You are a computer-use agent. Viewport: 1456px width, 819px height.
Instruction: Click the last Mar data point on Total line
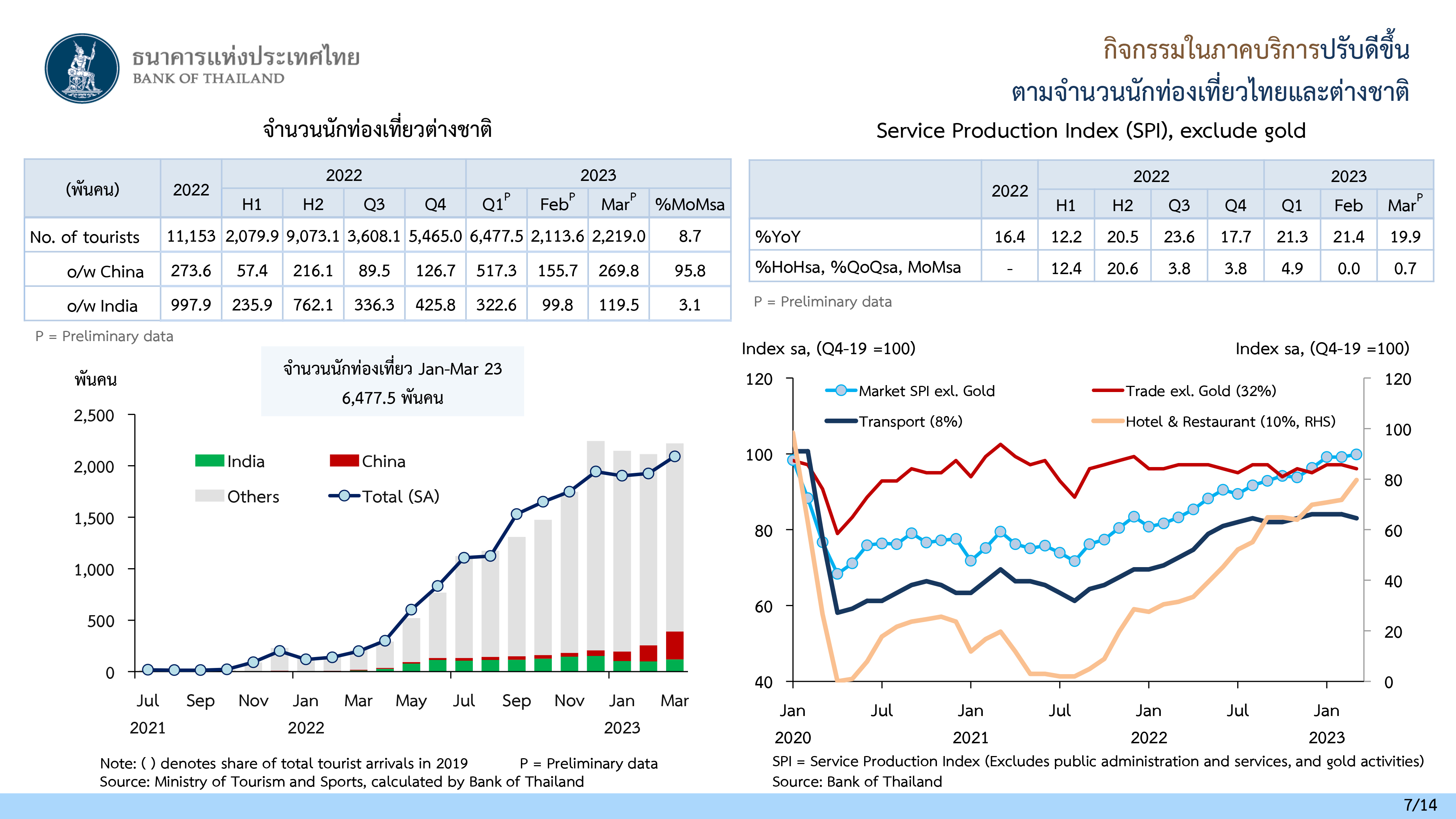[674, 456]
